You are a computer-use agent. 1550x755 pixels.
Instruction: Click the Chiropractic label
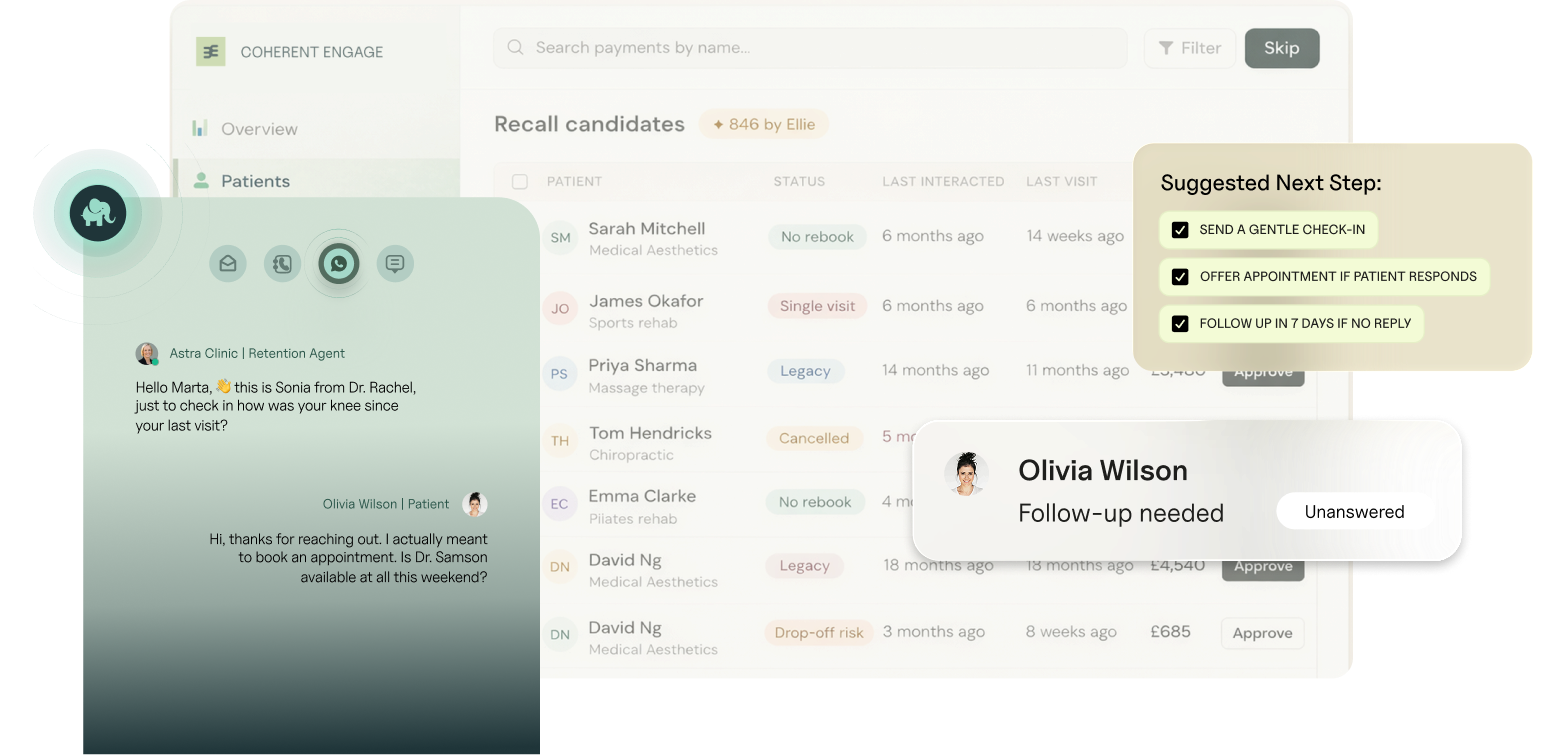click(x=631, y=455)
